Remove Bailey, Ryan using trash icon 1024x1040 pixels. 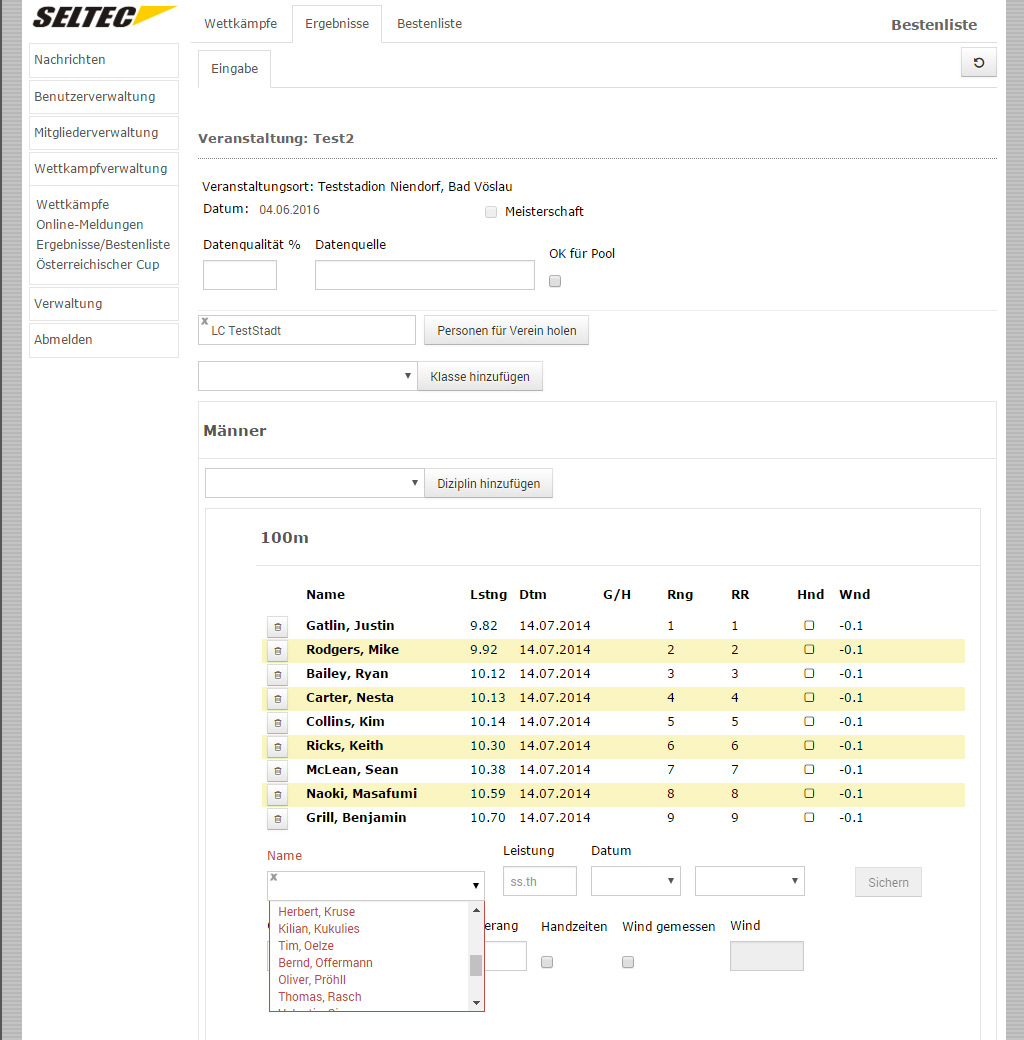[277, 675]
